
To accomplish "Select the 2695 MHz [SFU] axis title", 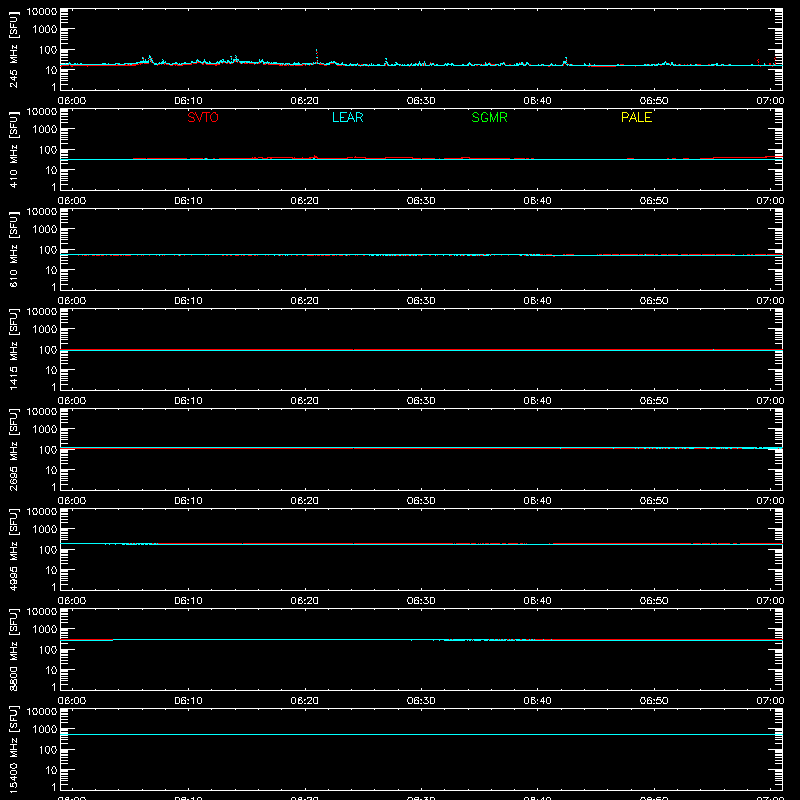I will [13, 450].
